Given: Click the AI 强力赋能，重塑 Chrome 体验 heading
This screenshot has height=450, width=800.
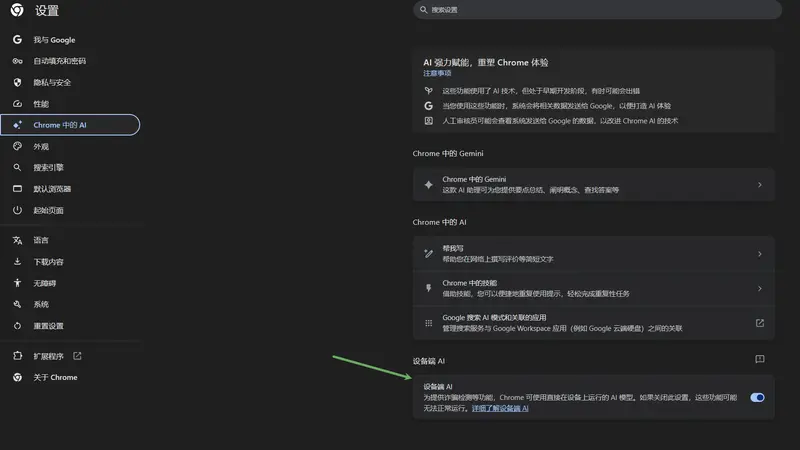Looking at the screenshot, I should (x=486, y=62).
